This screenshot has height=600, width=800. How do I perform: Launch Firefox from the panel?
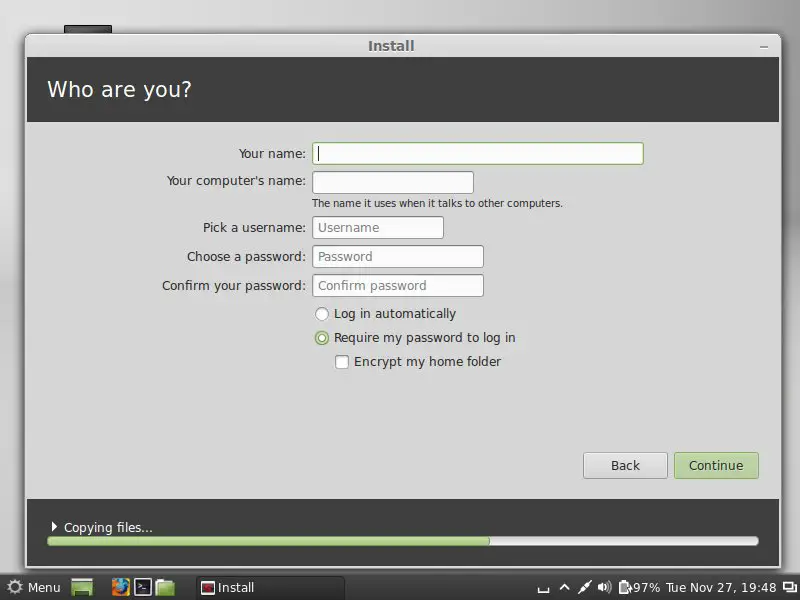click(121, 587)
